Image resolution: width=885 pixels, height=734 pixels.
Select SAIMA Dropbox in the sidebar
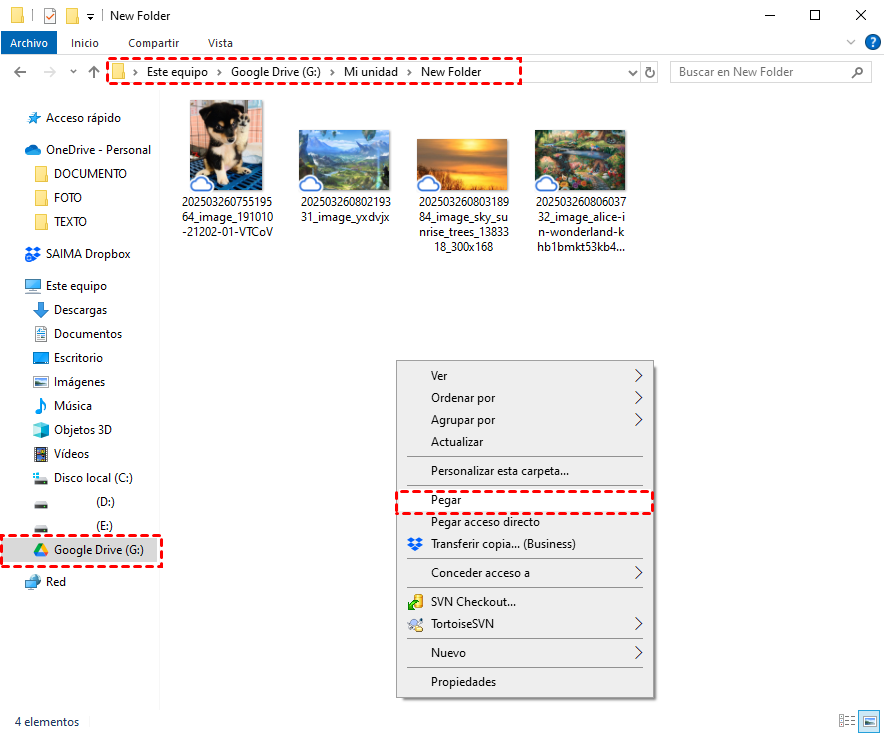tap(78, 254)
